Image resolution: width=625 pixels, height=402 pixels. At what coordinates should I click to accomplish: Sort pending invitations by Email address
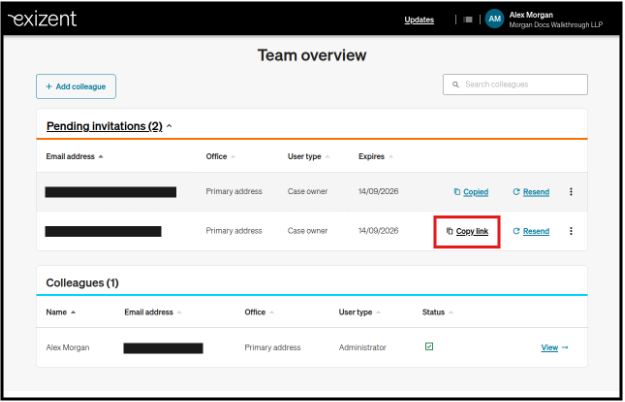point(74,156)
